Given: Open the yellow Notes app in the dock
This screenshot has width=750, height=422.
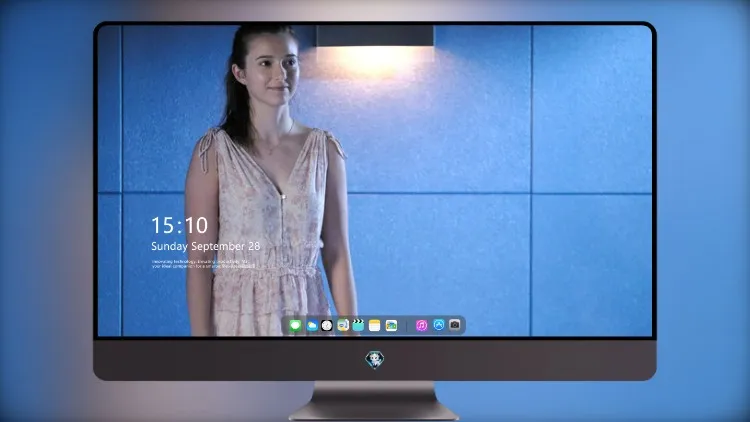Looking at the screenshot, I should coord(375,326).
